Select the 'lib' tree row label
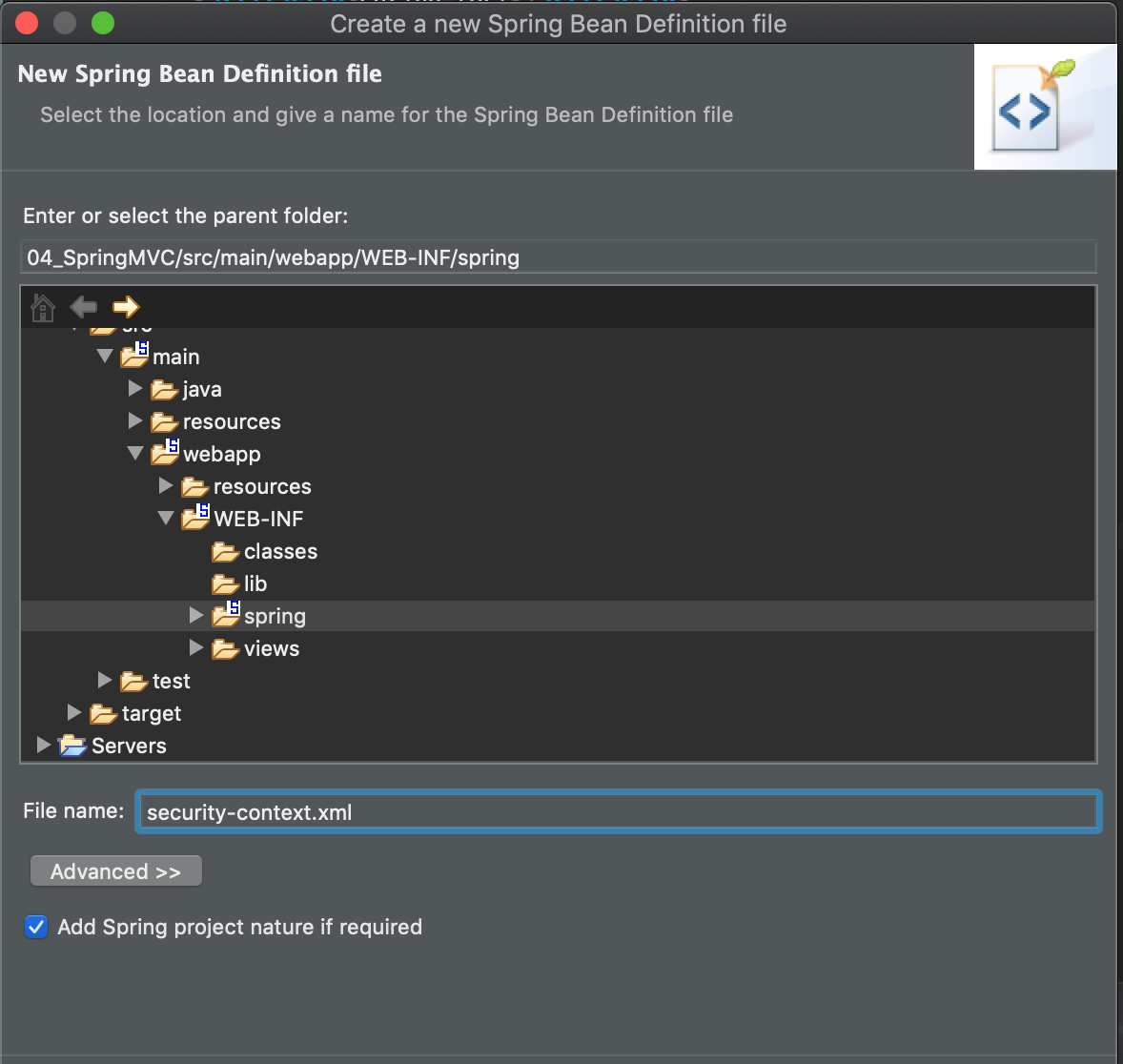This screenshot has height=1064, width=1123. [x=255, y=583]
